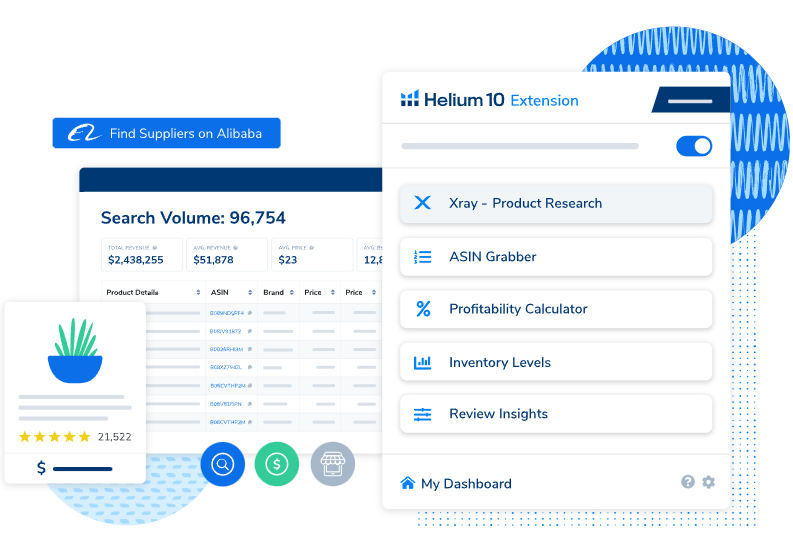The width and height of the screenshot is (793, 540).
Task: Click the Search Volume: 96,754 heading
Action: pyautogui.click(x=193, y=218)
